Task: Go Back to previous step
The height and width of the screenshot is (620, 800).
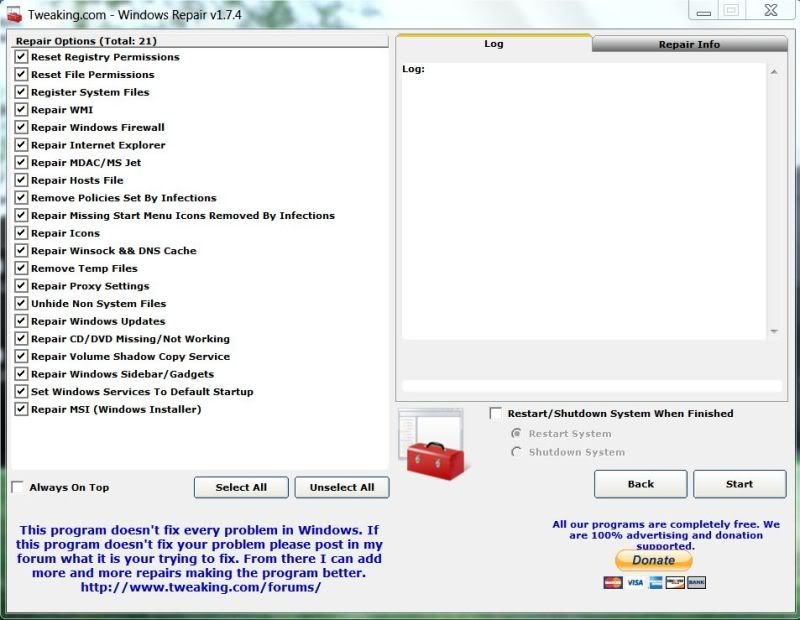Action: (641, 484)
